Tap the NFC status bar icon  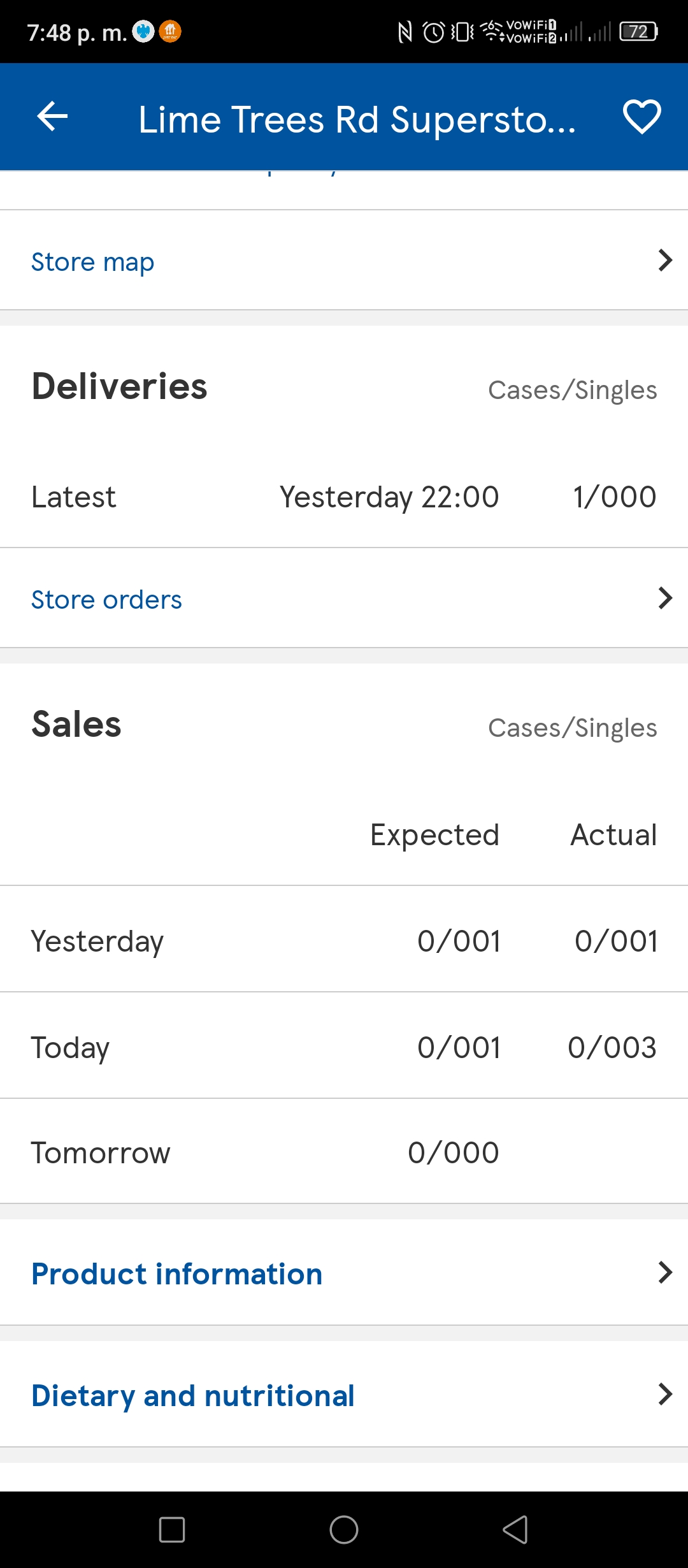[405, 32]
